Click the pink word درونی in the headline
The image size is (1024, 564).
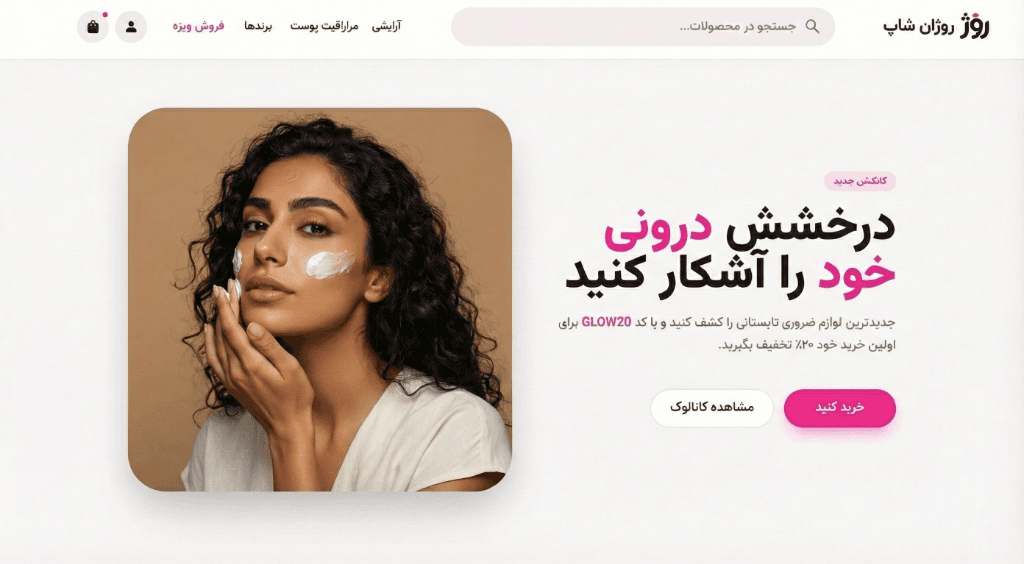(657, 230)
